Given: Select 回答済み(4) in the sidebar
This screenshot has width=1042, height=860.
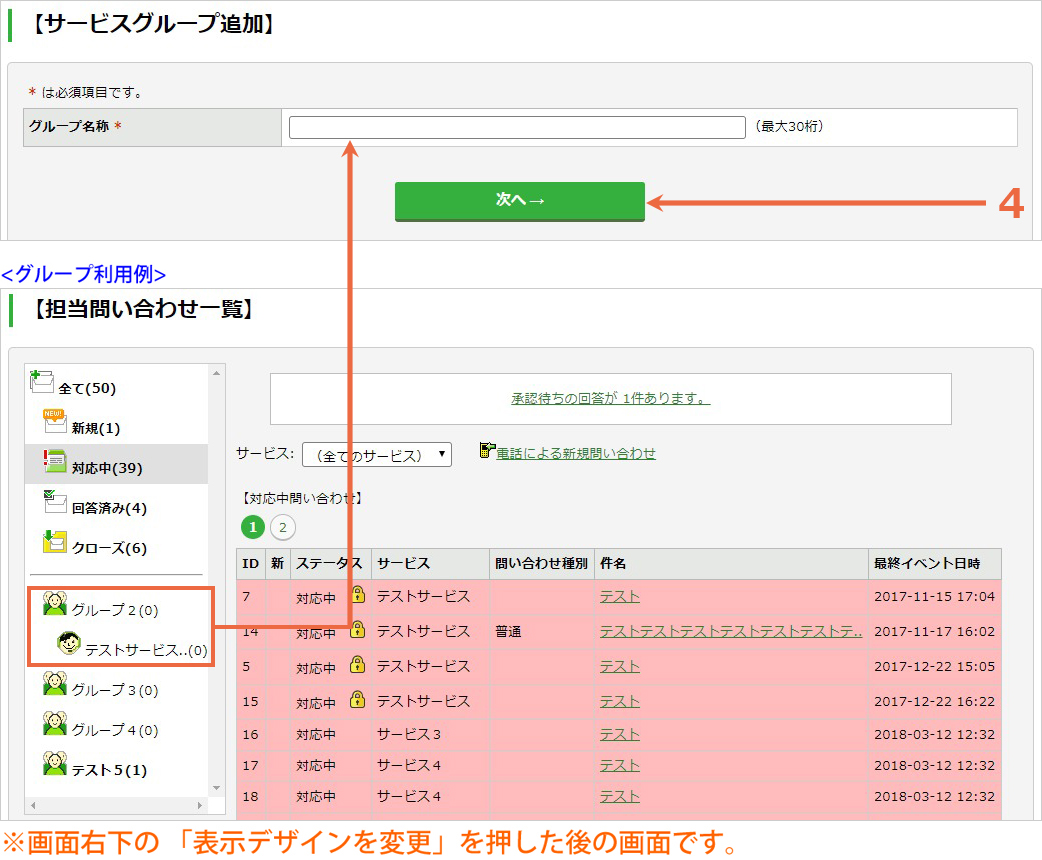Looking at the screenshot, I should pyautogui.click(x=109, y=508).
